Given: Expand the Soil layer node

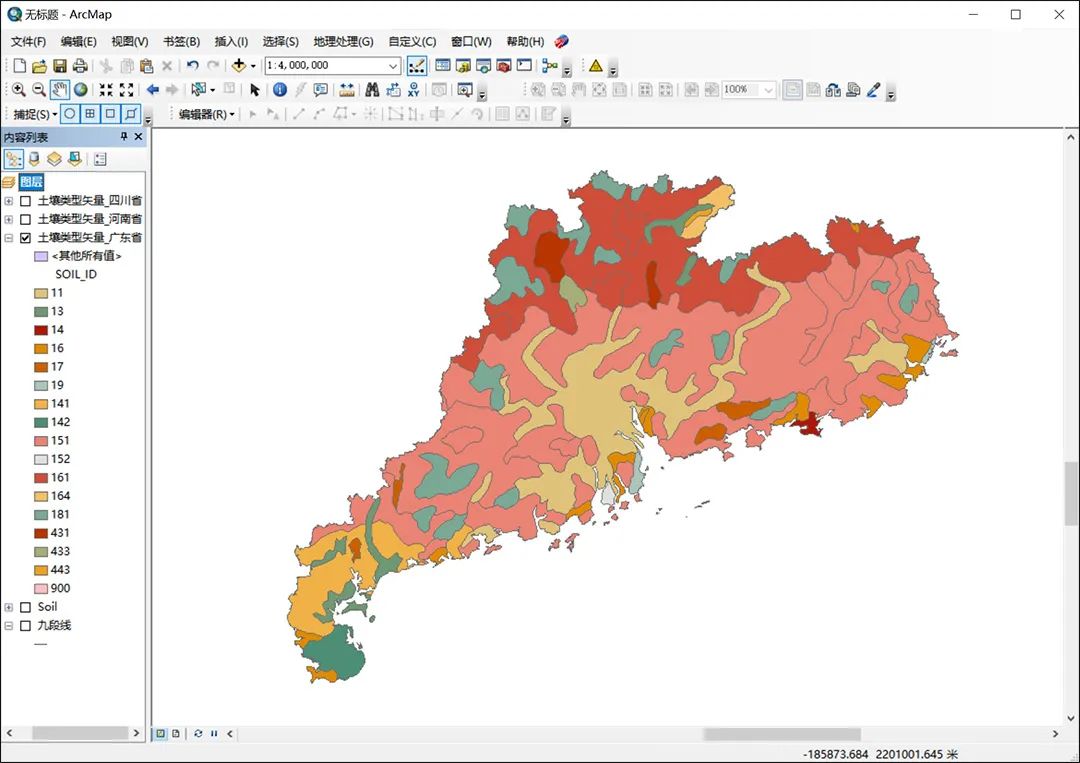Looking at the screenshot, I should pyautogui.click(x=8, y=607).
